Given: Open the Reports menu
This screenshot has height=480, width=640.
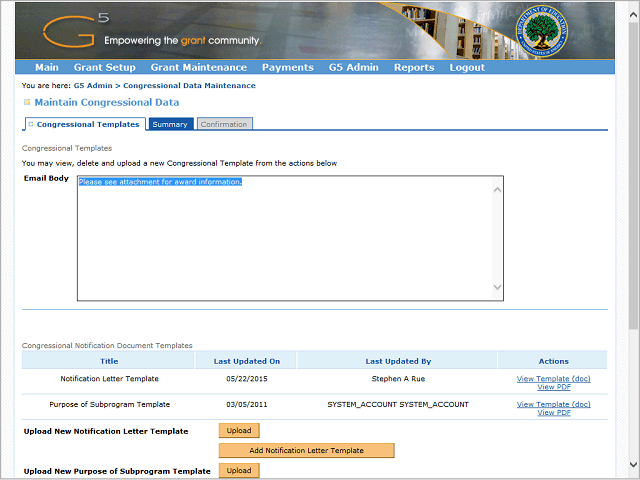Looking at the screenshot, I should pyautogui.click(x=414, y=67).
